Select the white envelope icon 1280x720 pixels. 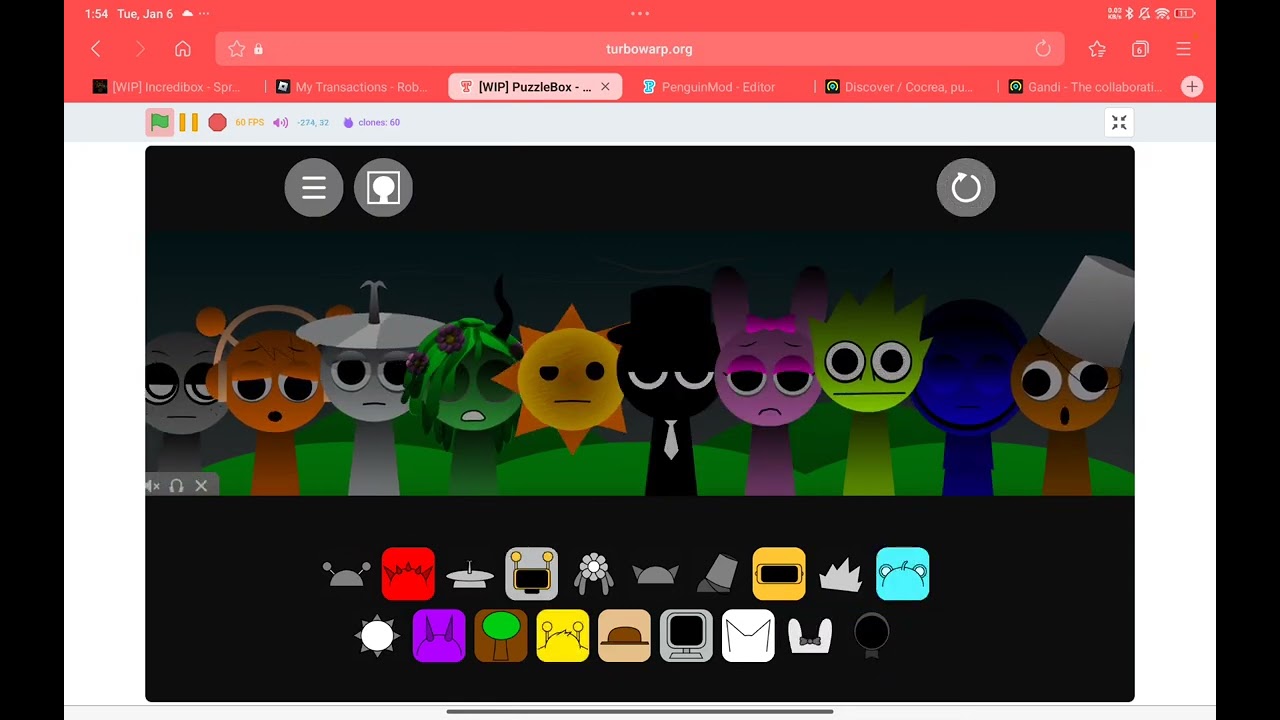pyautogui.click(x=748, y=635)
